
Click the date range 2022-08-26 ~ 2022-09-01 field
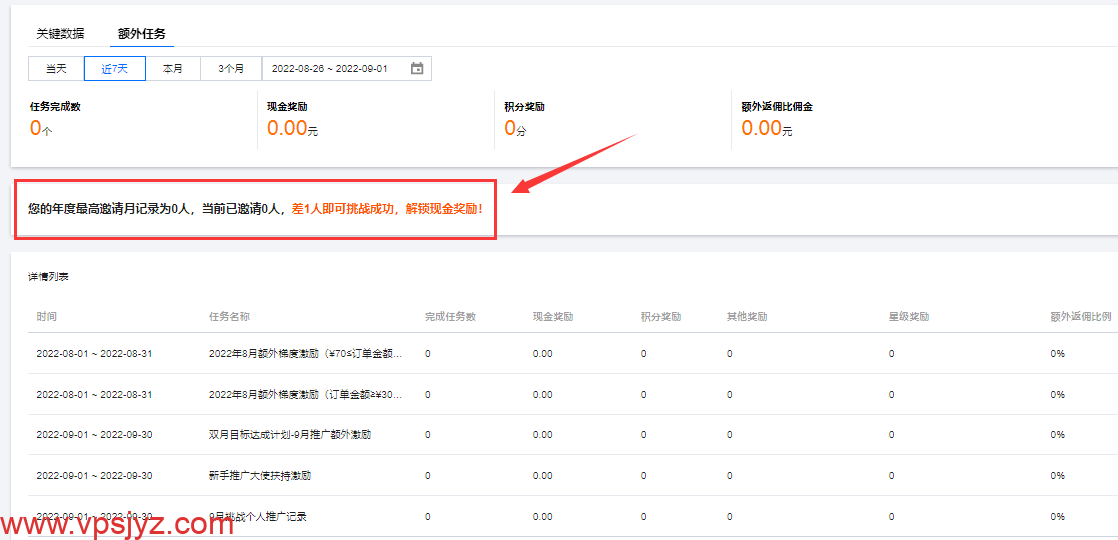click(x=330, y=68)
